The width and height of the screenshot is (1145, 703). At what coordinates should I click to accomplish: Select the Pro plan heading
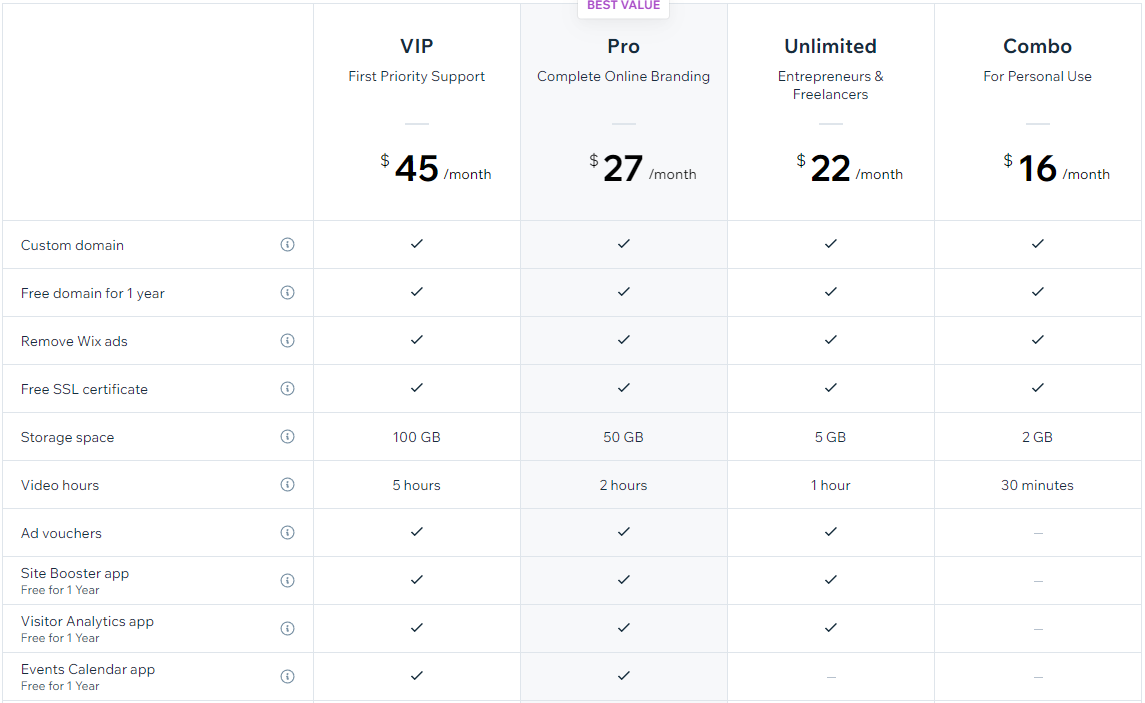[x=623, y=46]
